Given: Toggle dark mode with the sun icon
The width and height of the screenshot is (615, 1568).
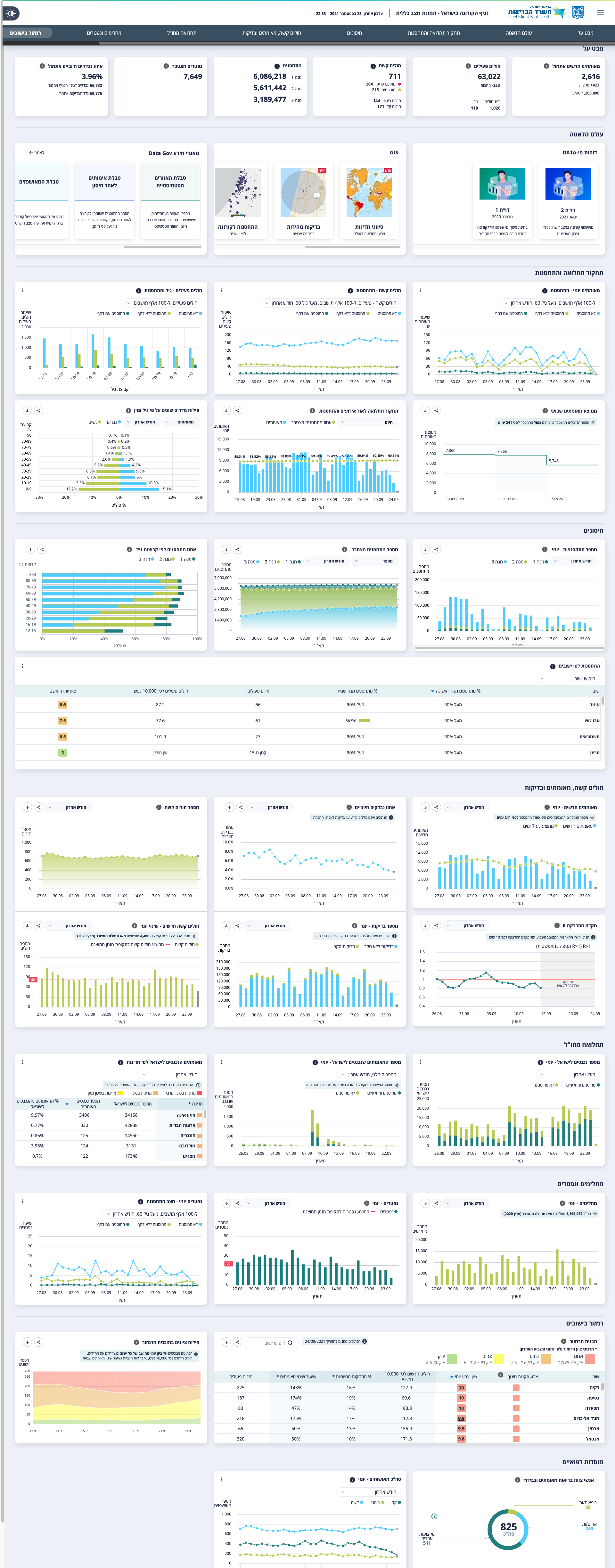Looking at the screenshot, I should coord(11,13).
